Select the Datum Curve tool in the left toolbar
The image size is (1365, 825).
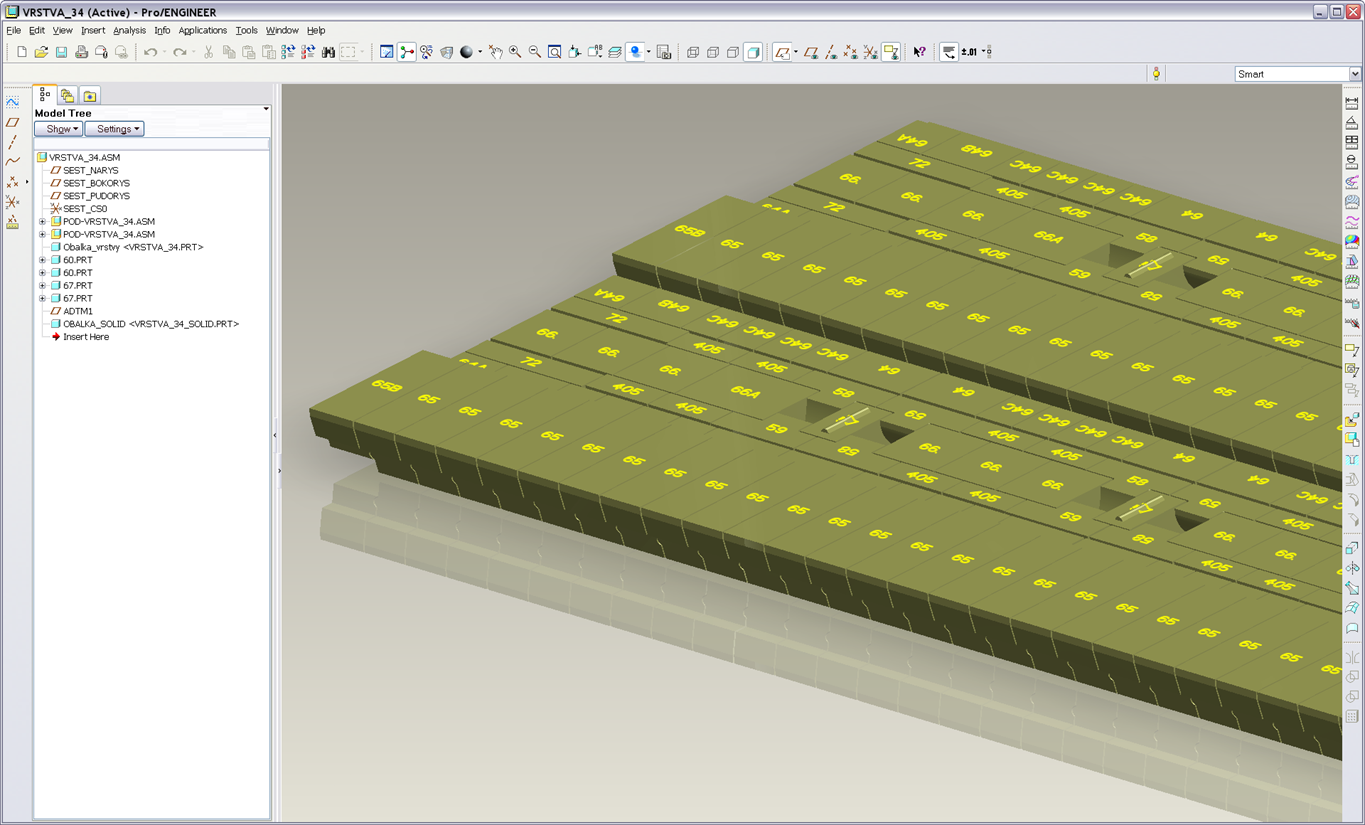coord(12,162)
